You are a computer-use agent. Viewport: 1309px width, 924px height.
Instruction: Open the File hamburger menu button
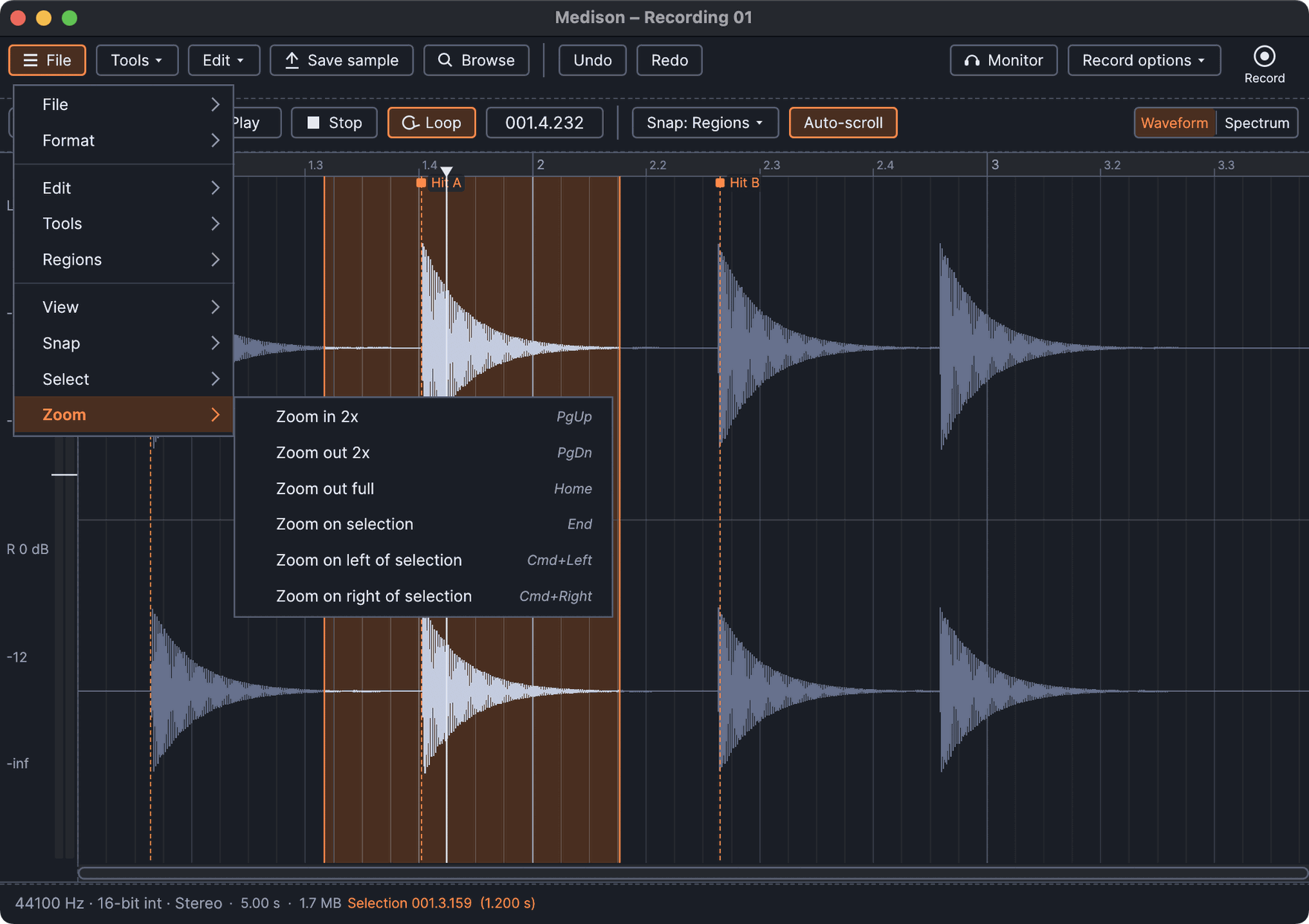click(x=47, y=60)
